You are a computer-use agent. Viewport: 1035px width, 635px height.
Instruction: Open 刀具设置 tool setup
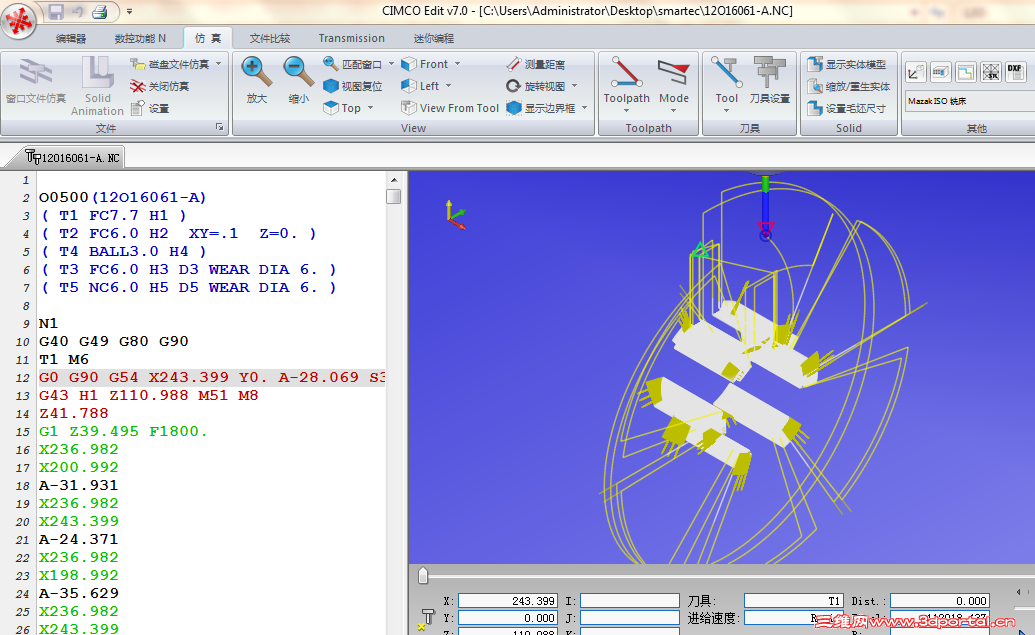(x=769, y=81)
